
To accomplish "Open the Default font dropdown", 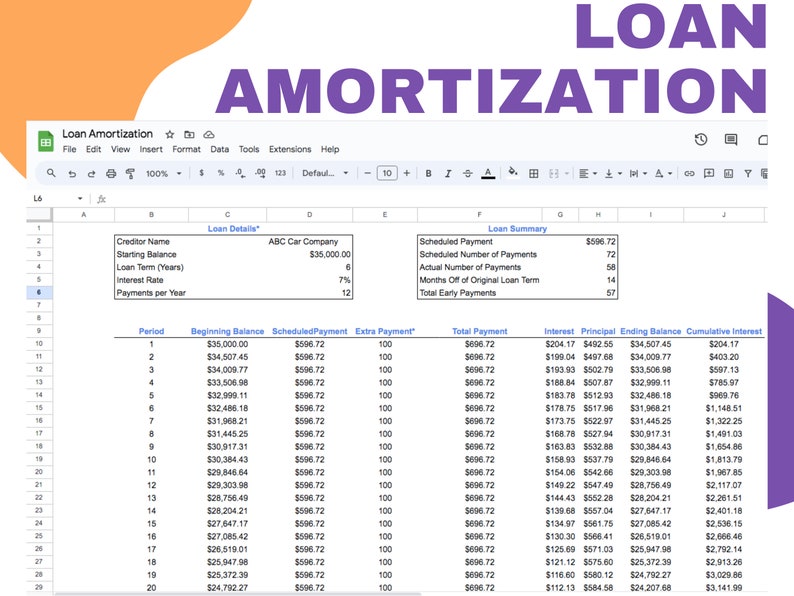I will pyautogui.click(x=325, y=173).
